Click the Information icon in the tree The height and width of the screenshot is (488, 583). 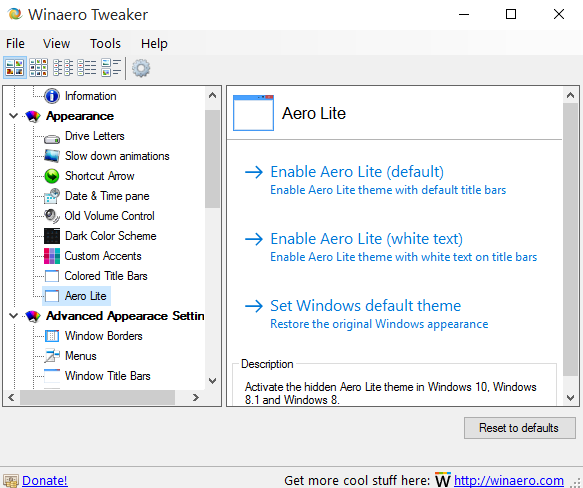pyautogui.click(x=52, y=96)
